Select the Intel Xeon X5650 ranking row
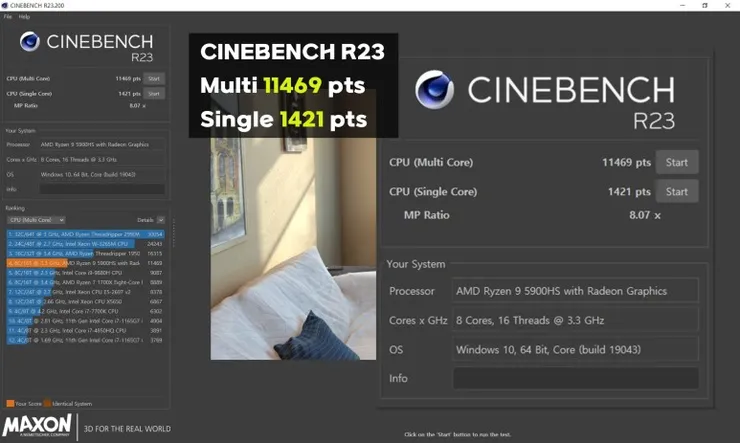This screenshot has height=443, width=740. (85, 301)
